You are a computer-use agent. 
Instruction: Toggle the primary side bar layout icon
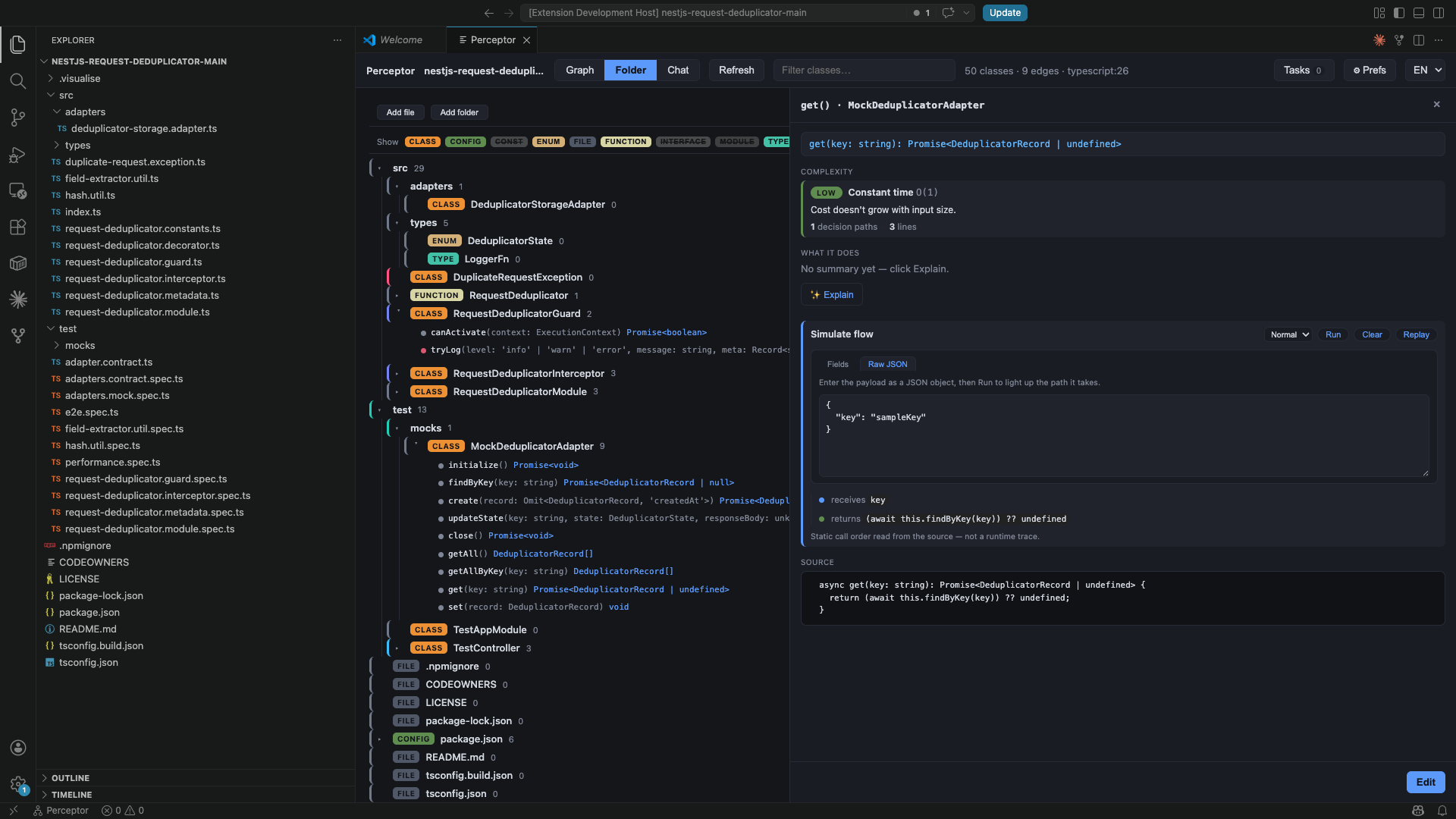[x=1399, y=13]
